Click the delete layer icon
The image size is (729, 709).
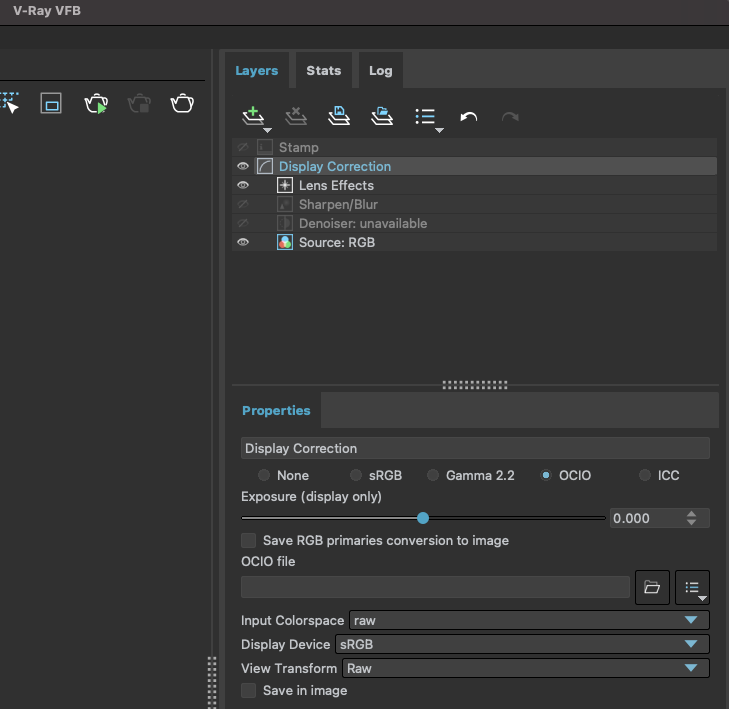coord(296,116)
